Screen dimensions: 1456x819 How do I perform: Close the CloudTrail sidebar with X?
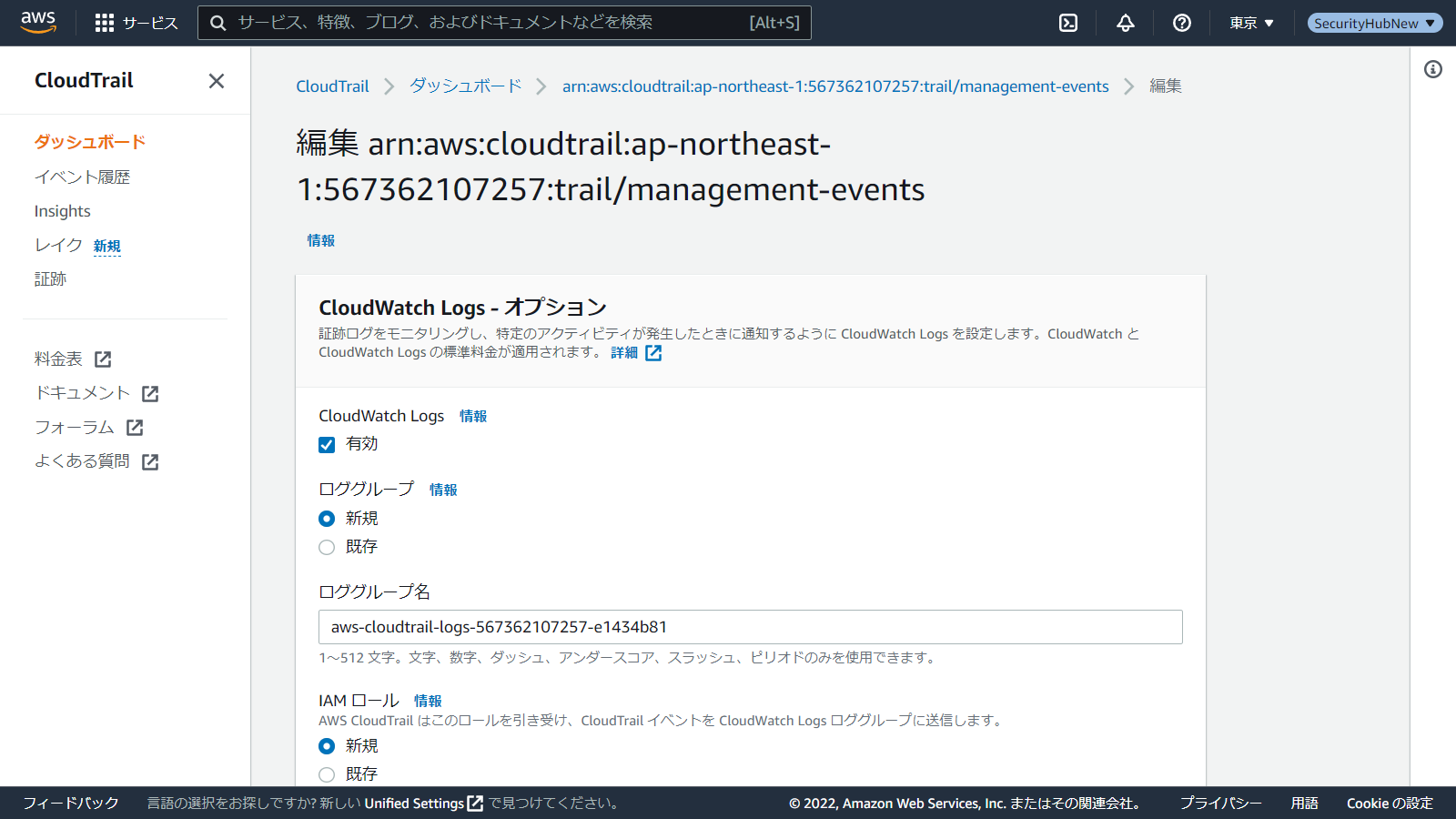(x=216, y=81)
